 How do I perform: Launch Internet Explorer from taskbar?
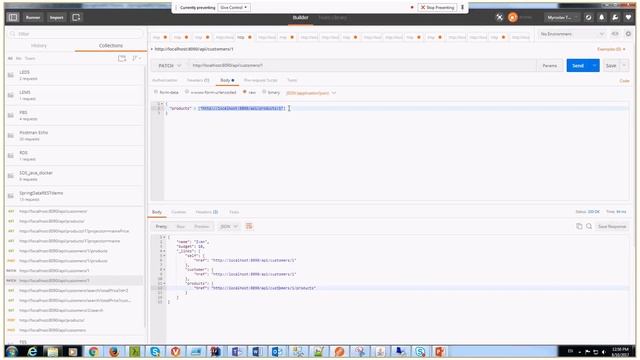(x=32, y=351)
